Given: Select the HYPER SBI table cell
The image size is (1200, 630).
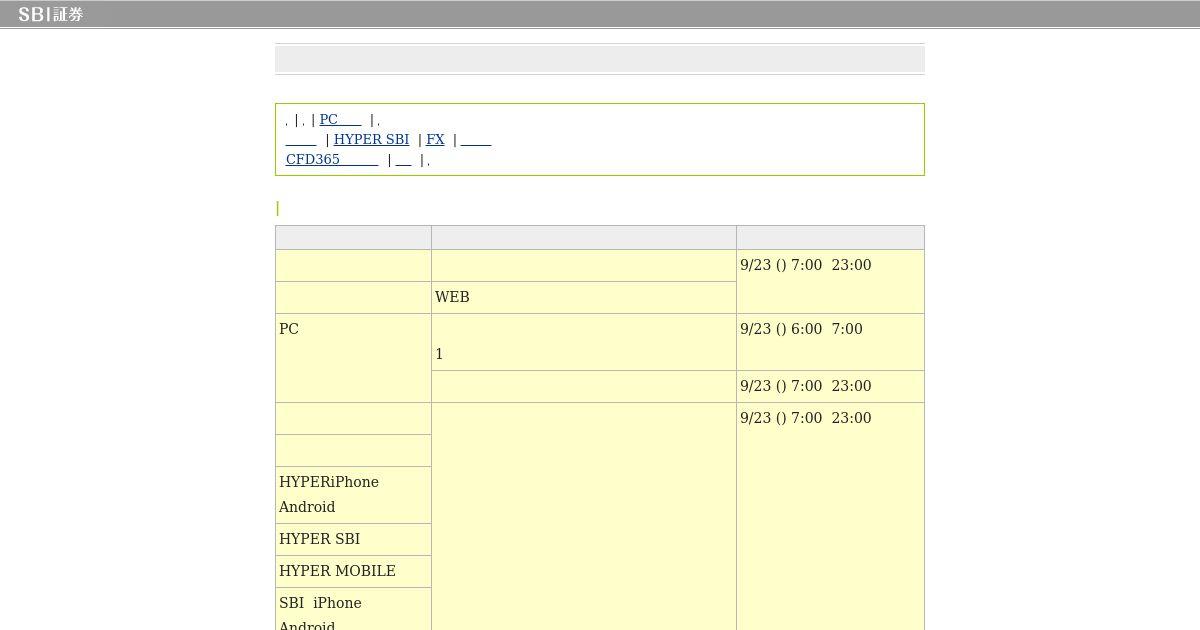Looking at the screenshot, I should tap(353, 539).
